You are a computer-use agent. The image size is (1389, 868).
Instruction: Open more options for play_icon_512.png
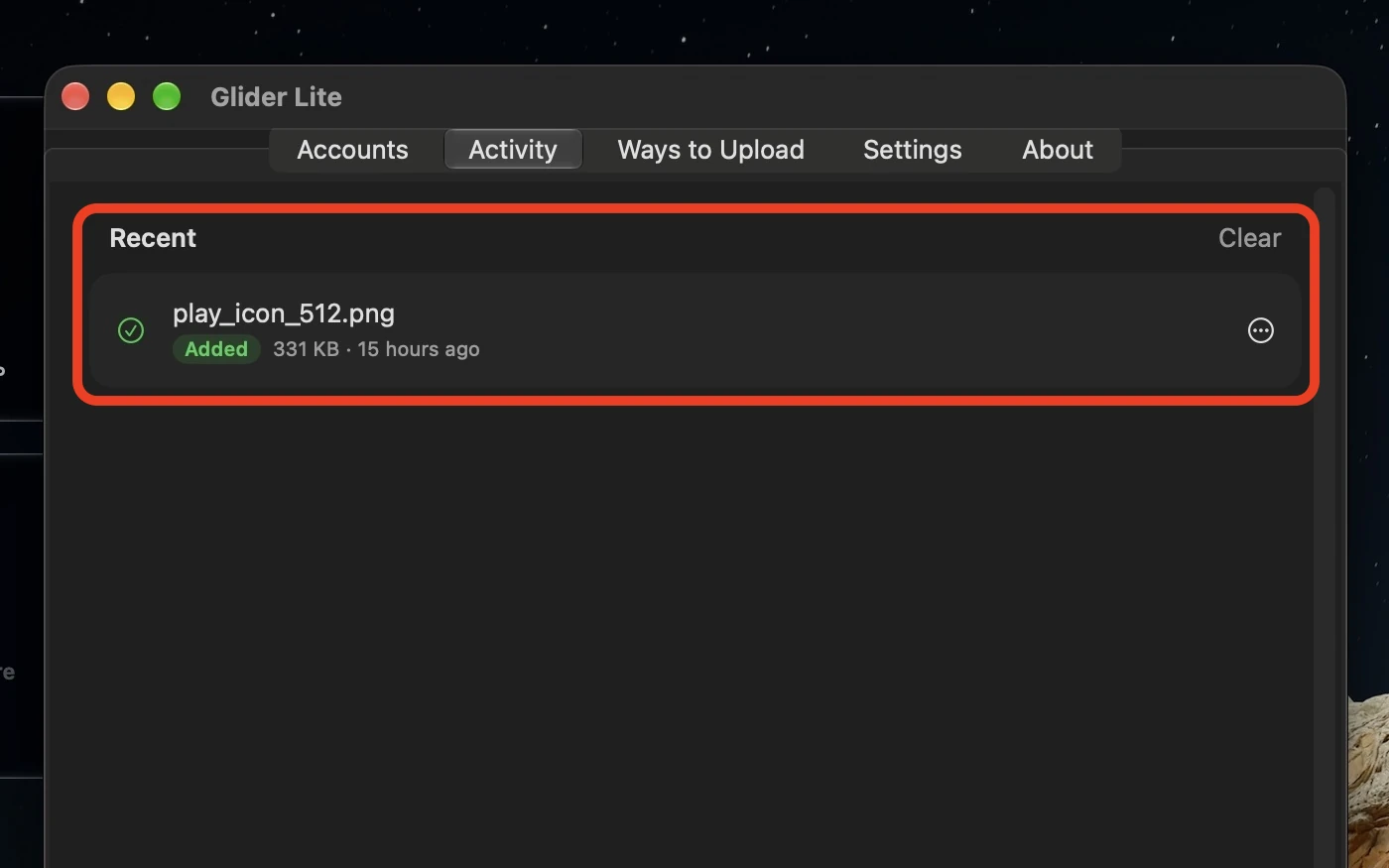pyautogui.click(x=1260, y=330)
